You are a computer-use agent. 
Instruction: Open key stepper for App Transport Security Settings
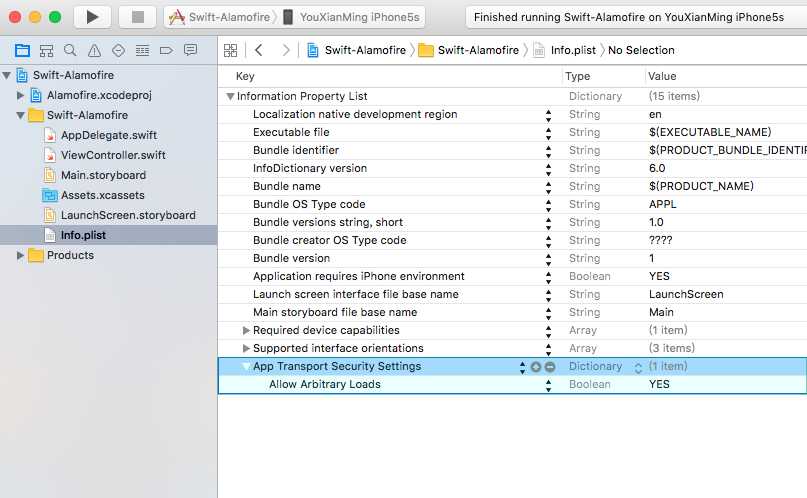pyautogui.click(x=522, y=367)
